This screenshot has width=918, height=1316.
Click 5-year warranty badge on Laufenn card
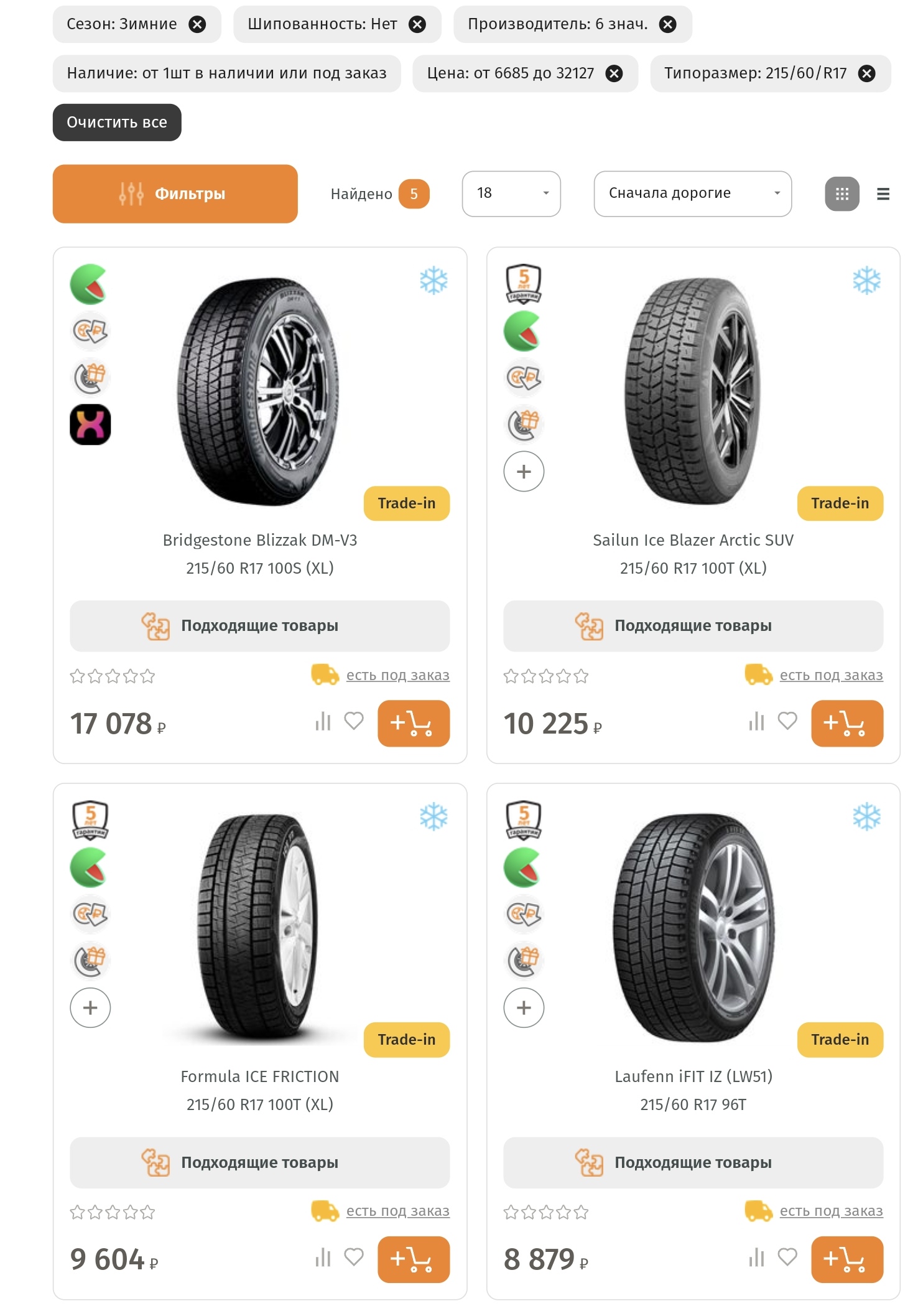pos(524,820)
